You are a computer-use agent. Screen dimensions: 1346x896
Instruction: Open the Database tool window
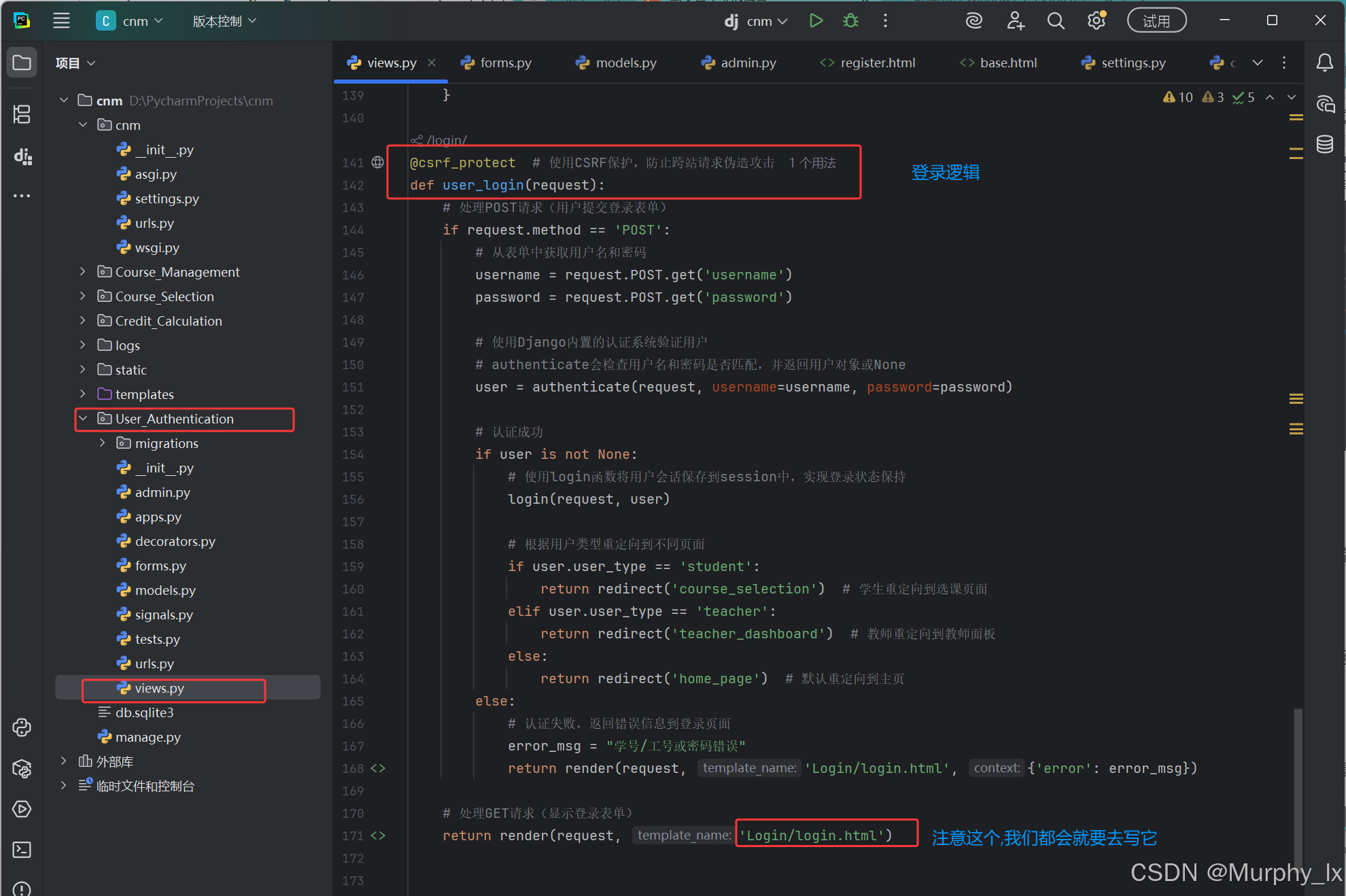coord(1325,144)
